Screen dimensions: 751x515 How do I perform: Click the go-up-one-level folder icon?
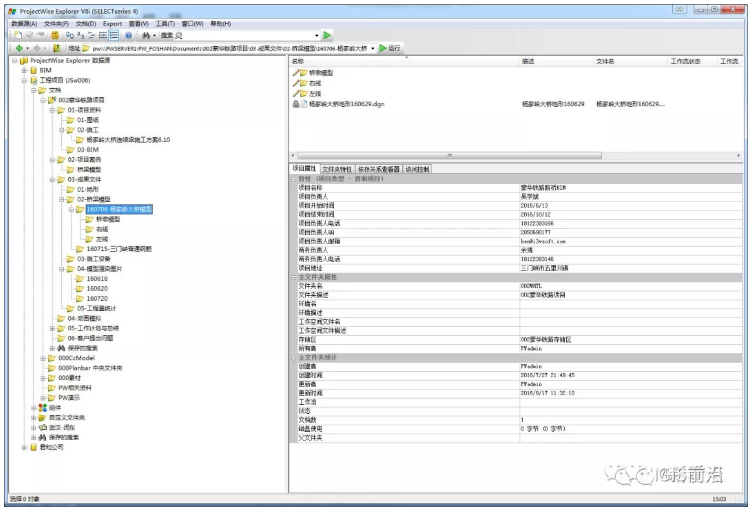[x=57, y=48]
